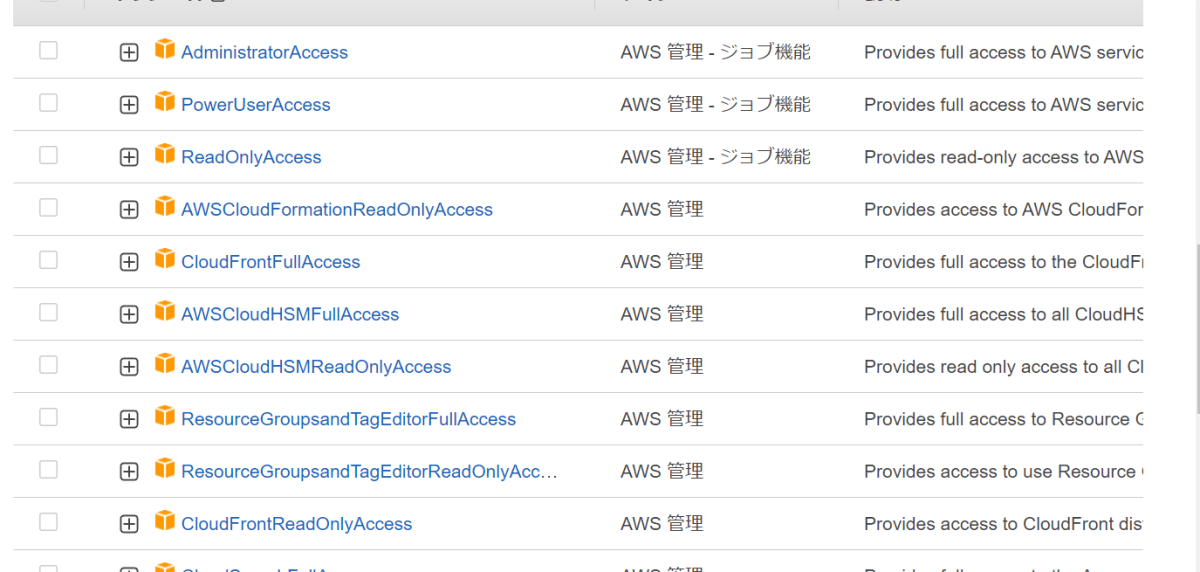
Task: Open ResourceGroupsandTagEditorReadOnlyAcc… link
Action: point(369,472)
